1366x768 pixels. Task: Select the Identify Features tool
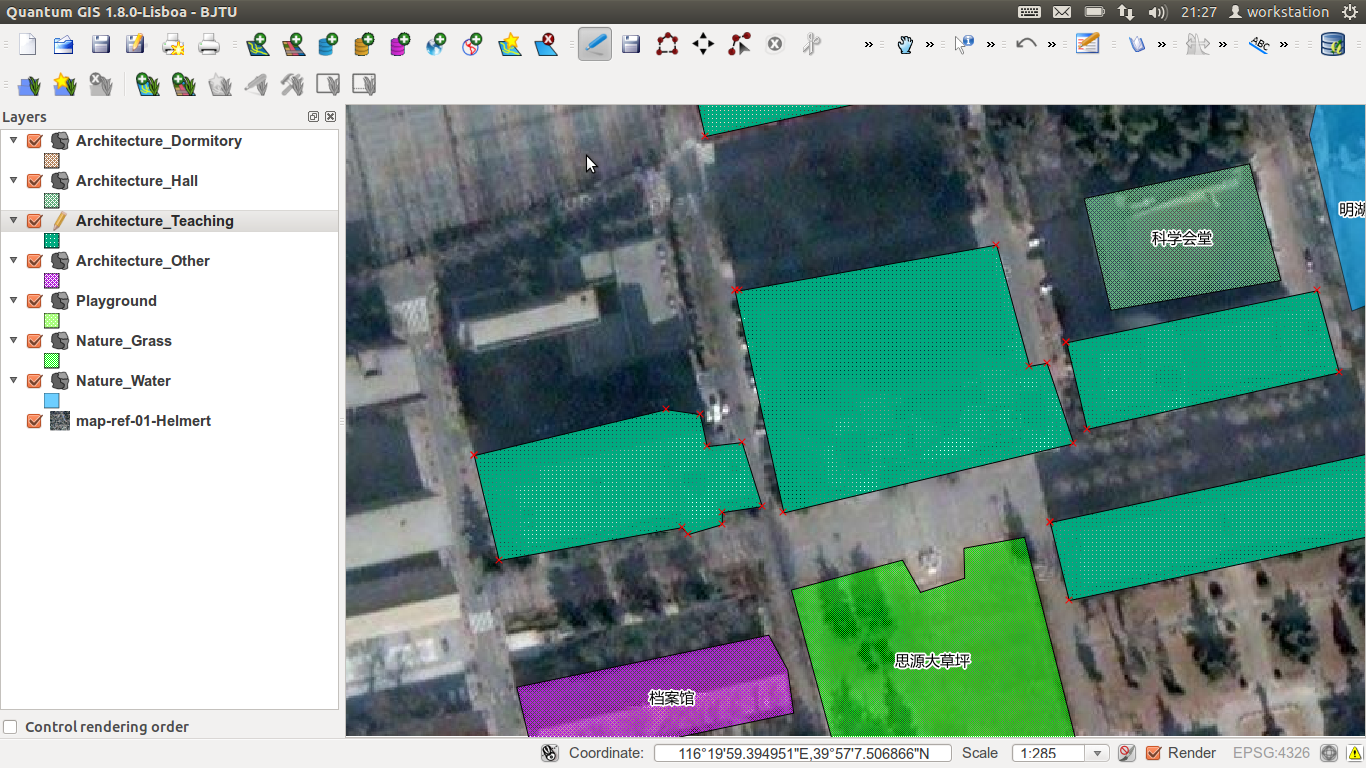pos(964,44)
